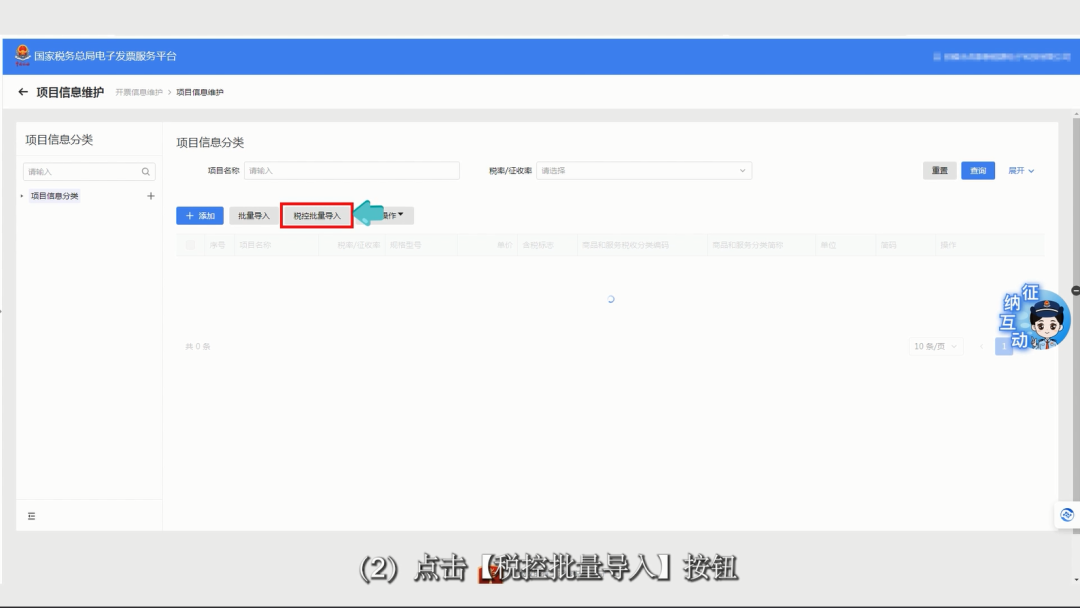
Task: Click the tax bureau emblem logo
Action: (22, 56)
